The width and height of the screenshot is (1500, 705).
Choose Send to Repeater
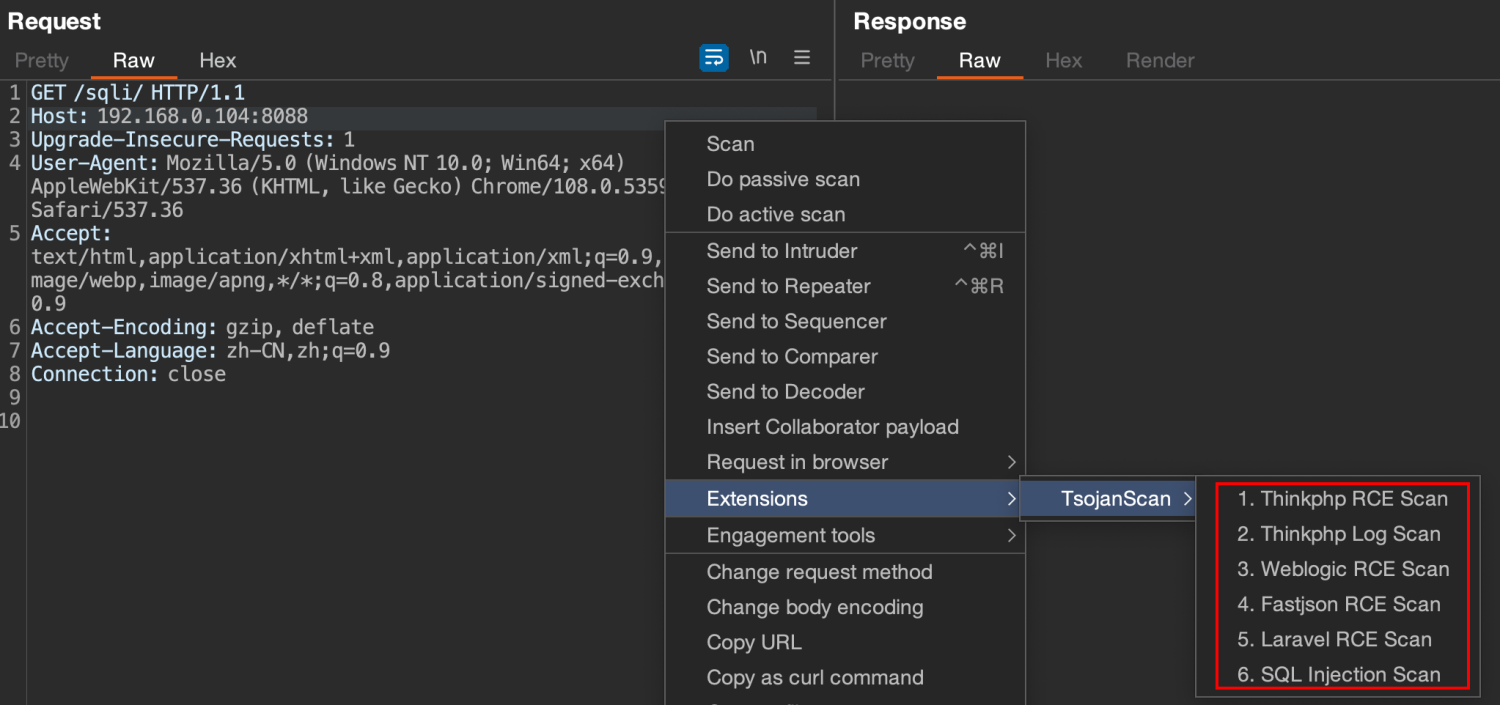tap(788, 287)
